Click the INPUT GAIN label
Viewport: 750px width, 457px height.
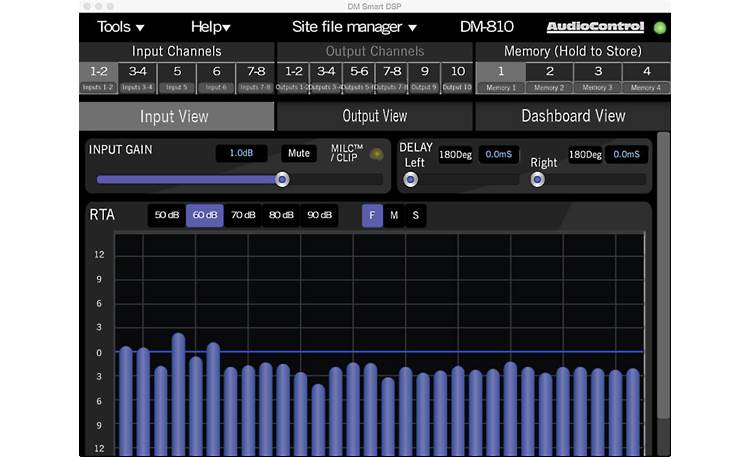[121, 150]
